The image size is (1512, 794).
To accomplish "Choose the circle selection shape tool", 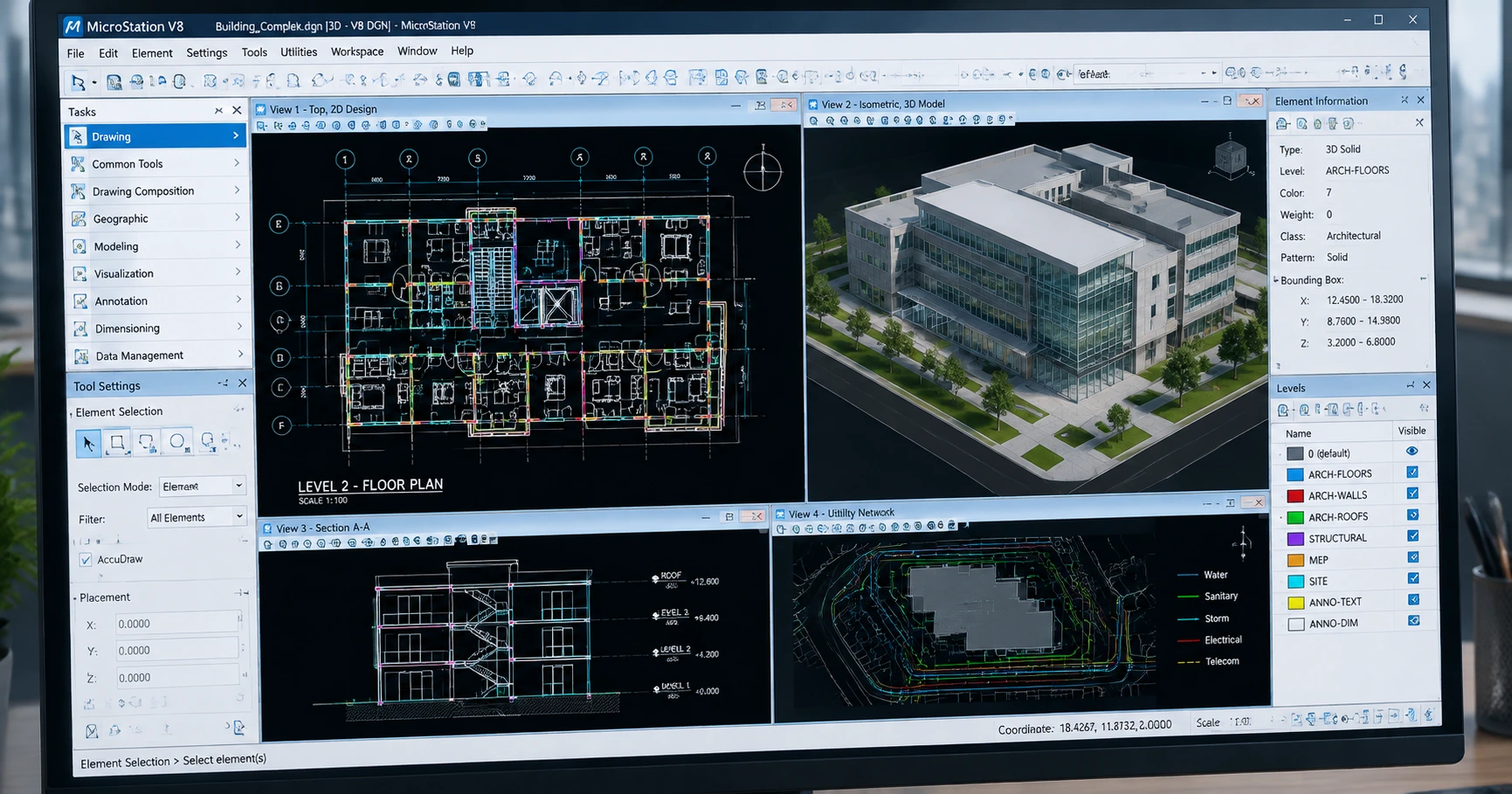I will 177,442.
